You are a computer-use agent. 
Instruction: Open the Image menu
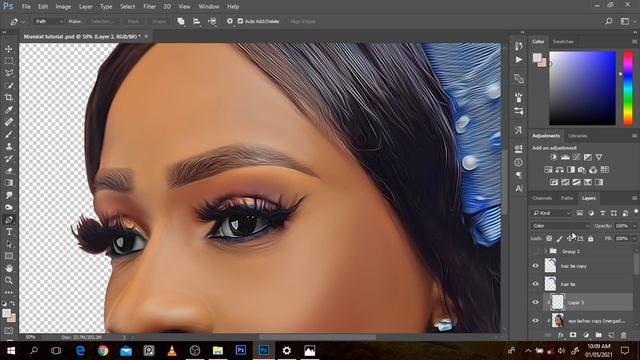click(x=63, y=7)
